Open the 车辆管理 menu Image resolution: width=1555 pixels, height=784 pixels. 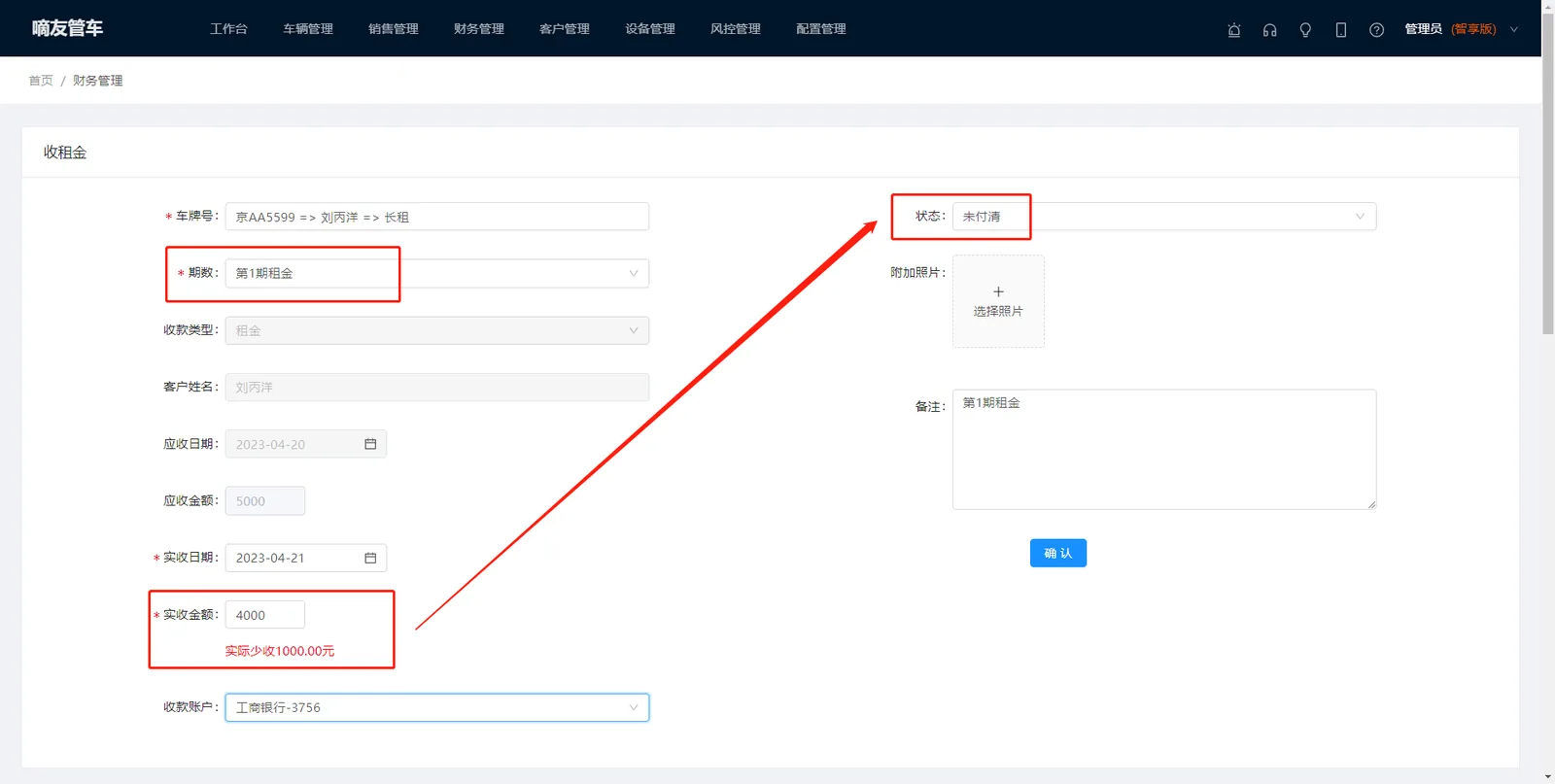coord(308,29)
